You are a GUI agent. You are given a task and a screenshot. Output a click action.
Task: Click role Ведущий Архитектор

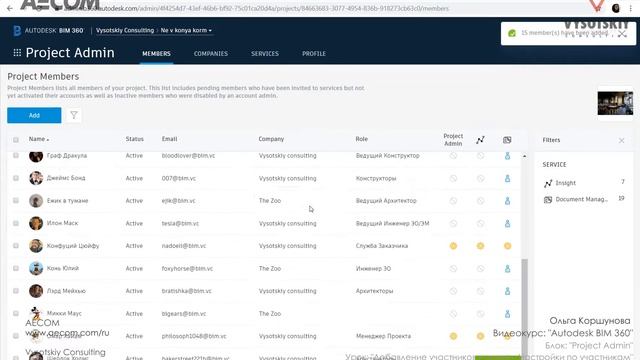click(386, 201)
